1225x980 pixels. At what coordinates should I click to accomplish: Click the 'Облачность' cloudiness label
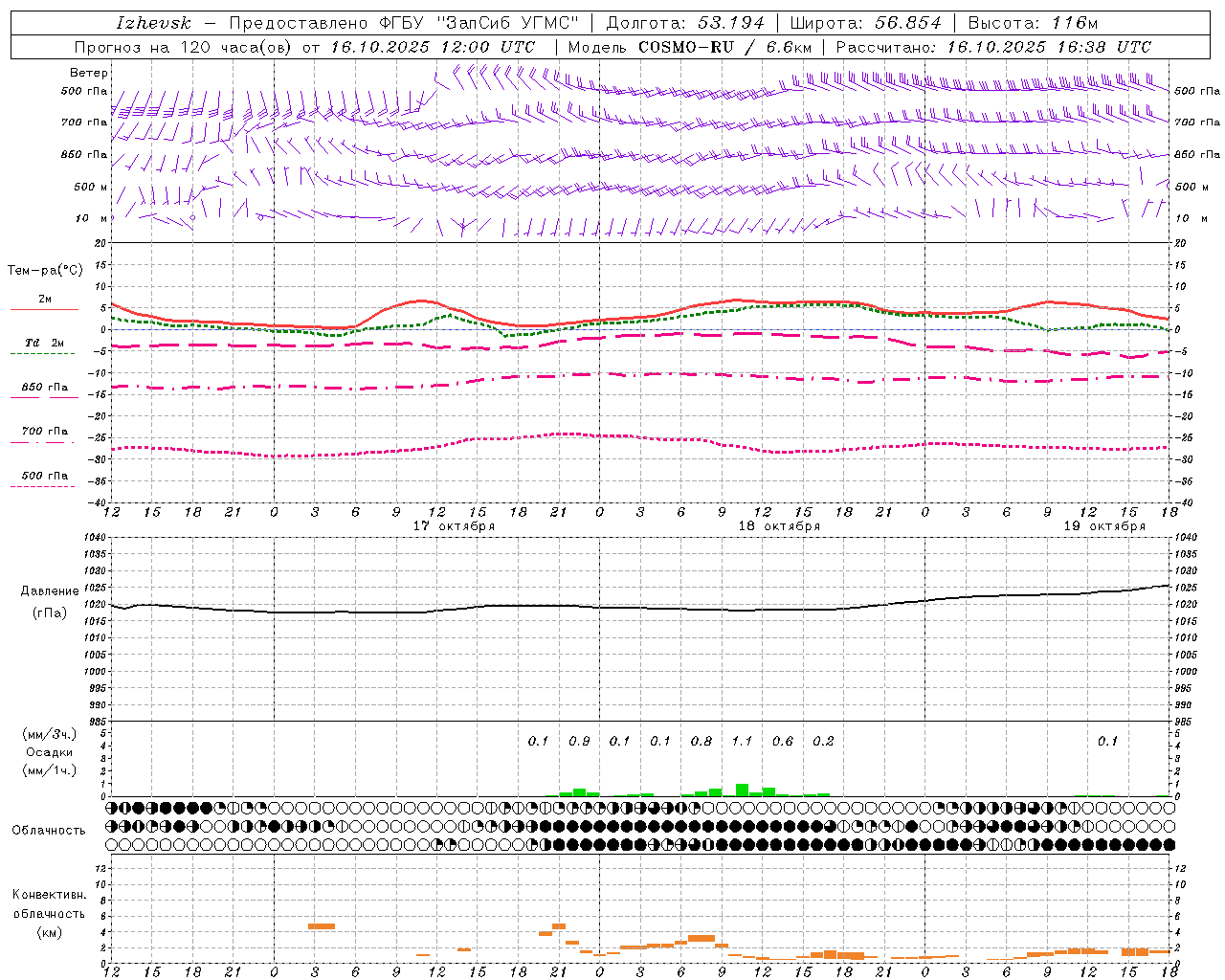[x=49, y=830]
